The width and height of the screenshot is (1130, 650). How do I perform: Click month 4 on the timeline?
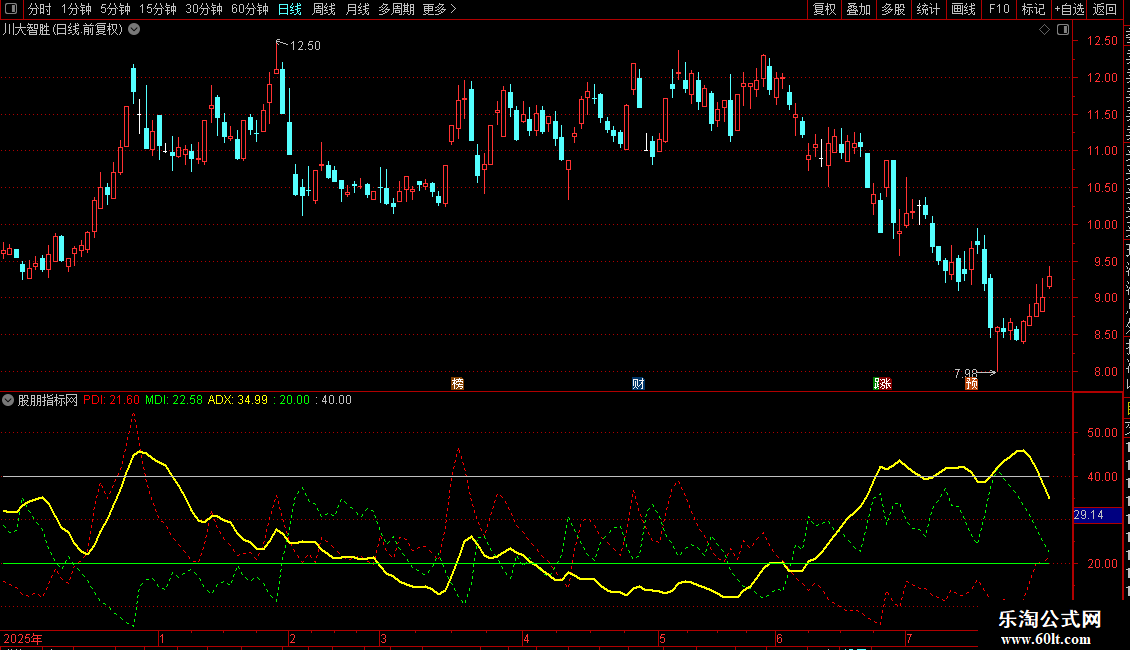coord(526,638)
